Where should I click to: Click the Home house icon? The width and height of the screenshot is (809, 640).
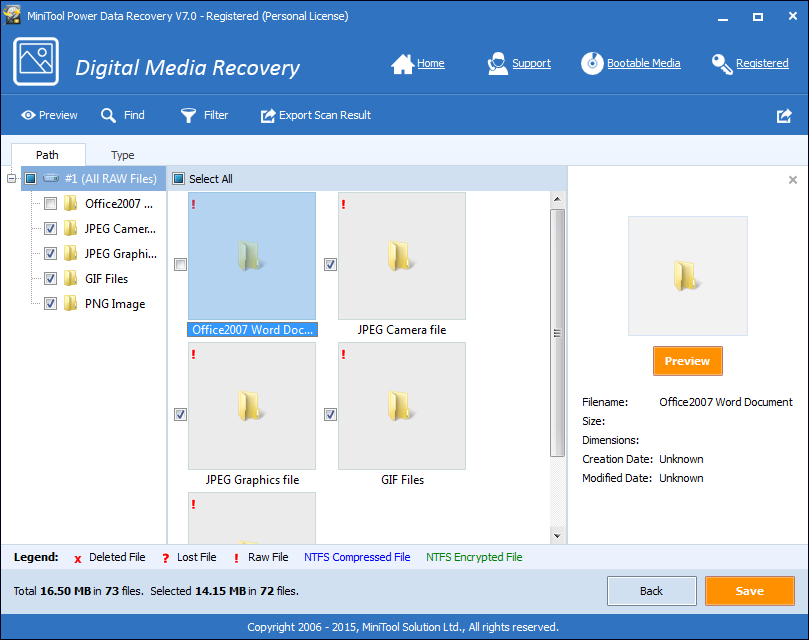402,63
